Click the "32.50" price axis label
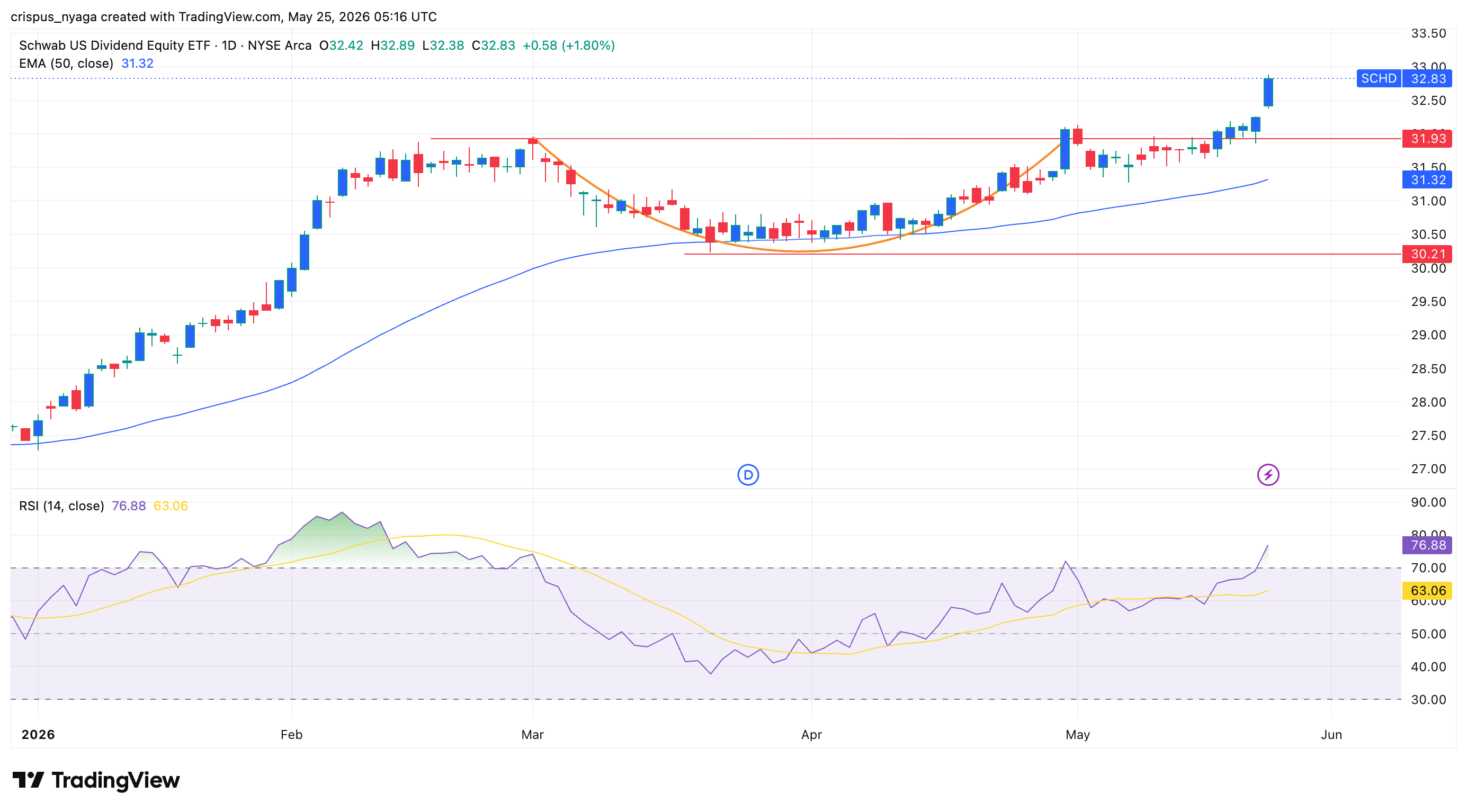 (x=1428, y=101)
